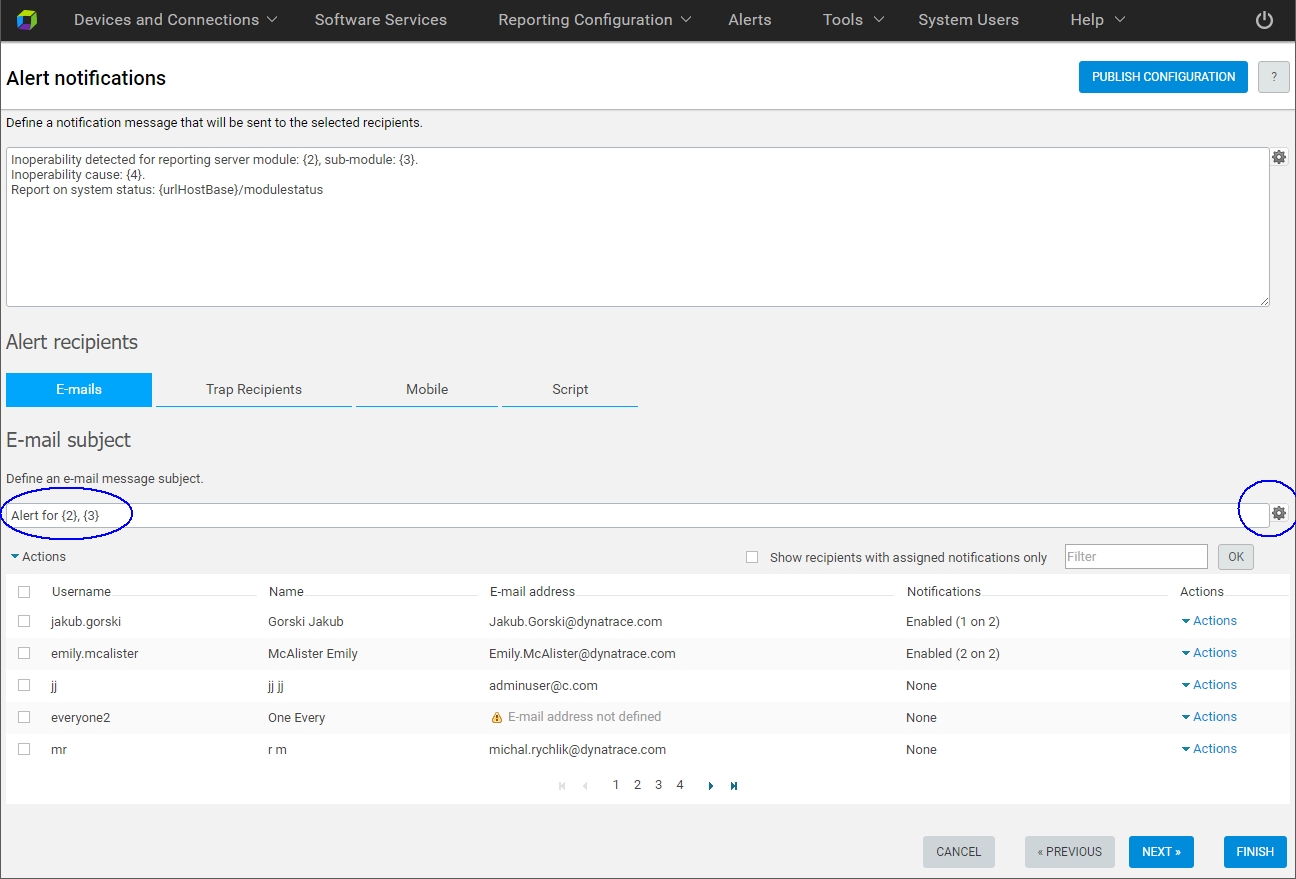Open gear settings beside e-mail subject field
The width and height of the screenshot is (1296, 879).
[1279, 513]
